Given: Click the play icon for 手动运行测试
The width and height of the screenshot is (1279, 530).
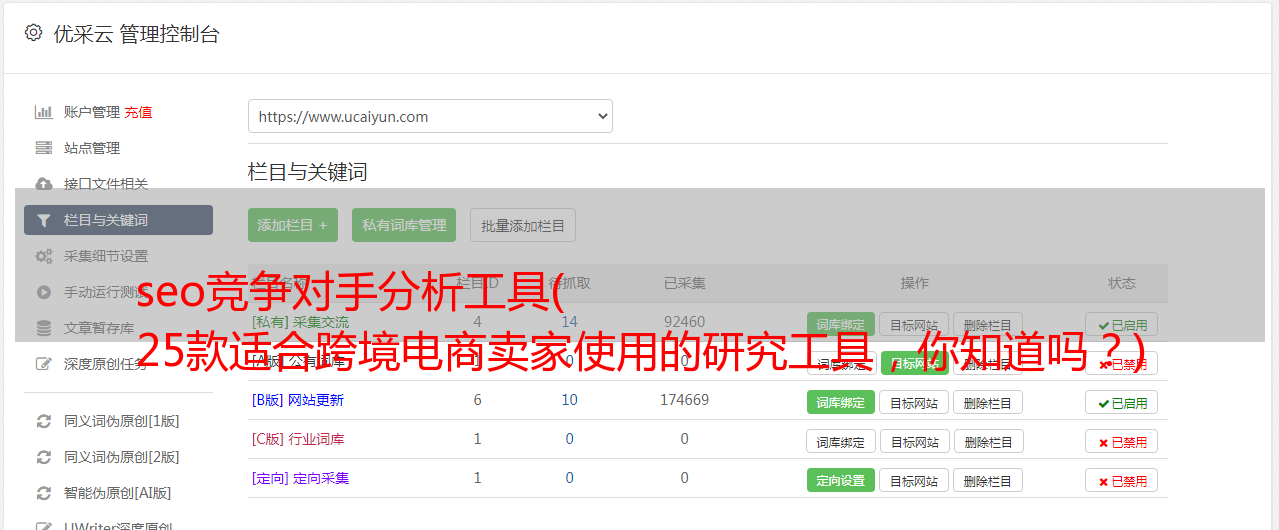Looking at the screenshot, I should click(x=43, y=292).
